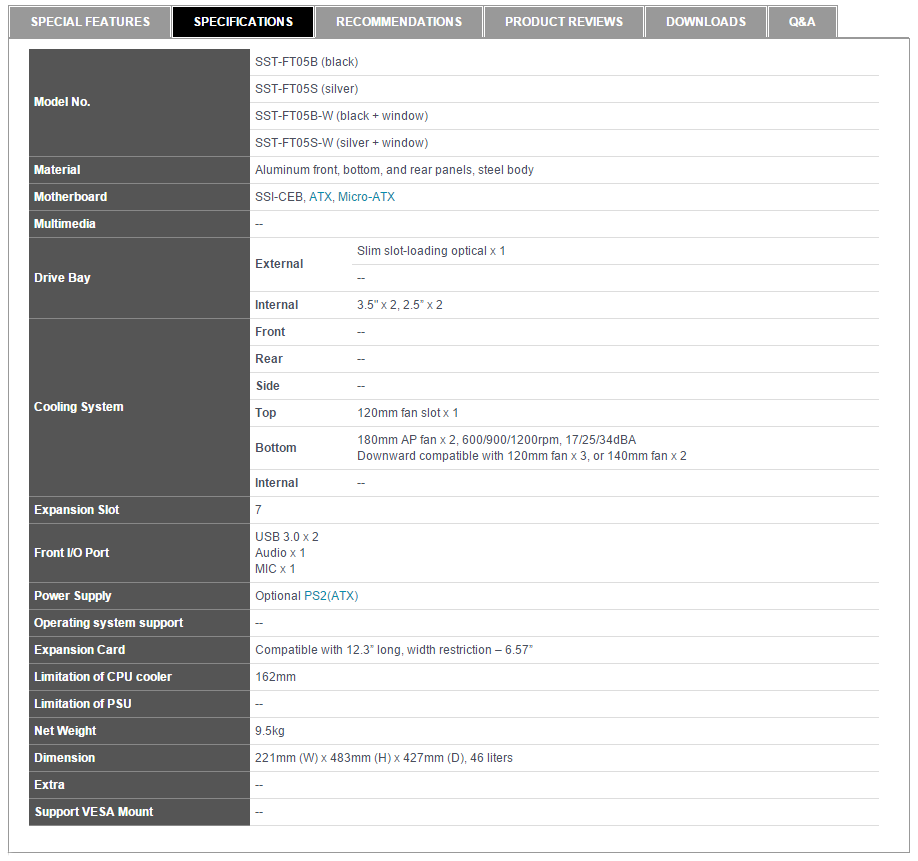Click the Compatible with 12.3" long text
Screen dimensions: 918x861
click(394, 650)
